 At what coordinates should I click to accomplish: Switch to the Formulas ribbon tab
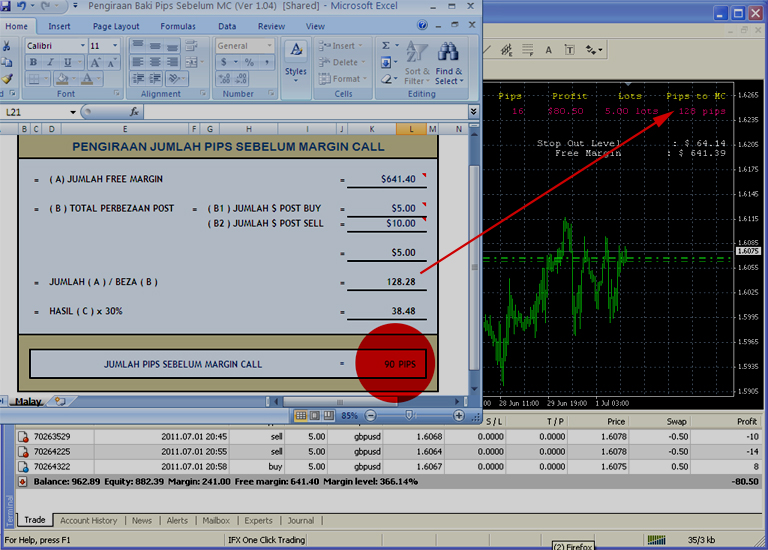[x=178, y=26]
